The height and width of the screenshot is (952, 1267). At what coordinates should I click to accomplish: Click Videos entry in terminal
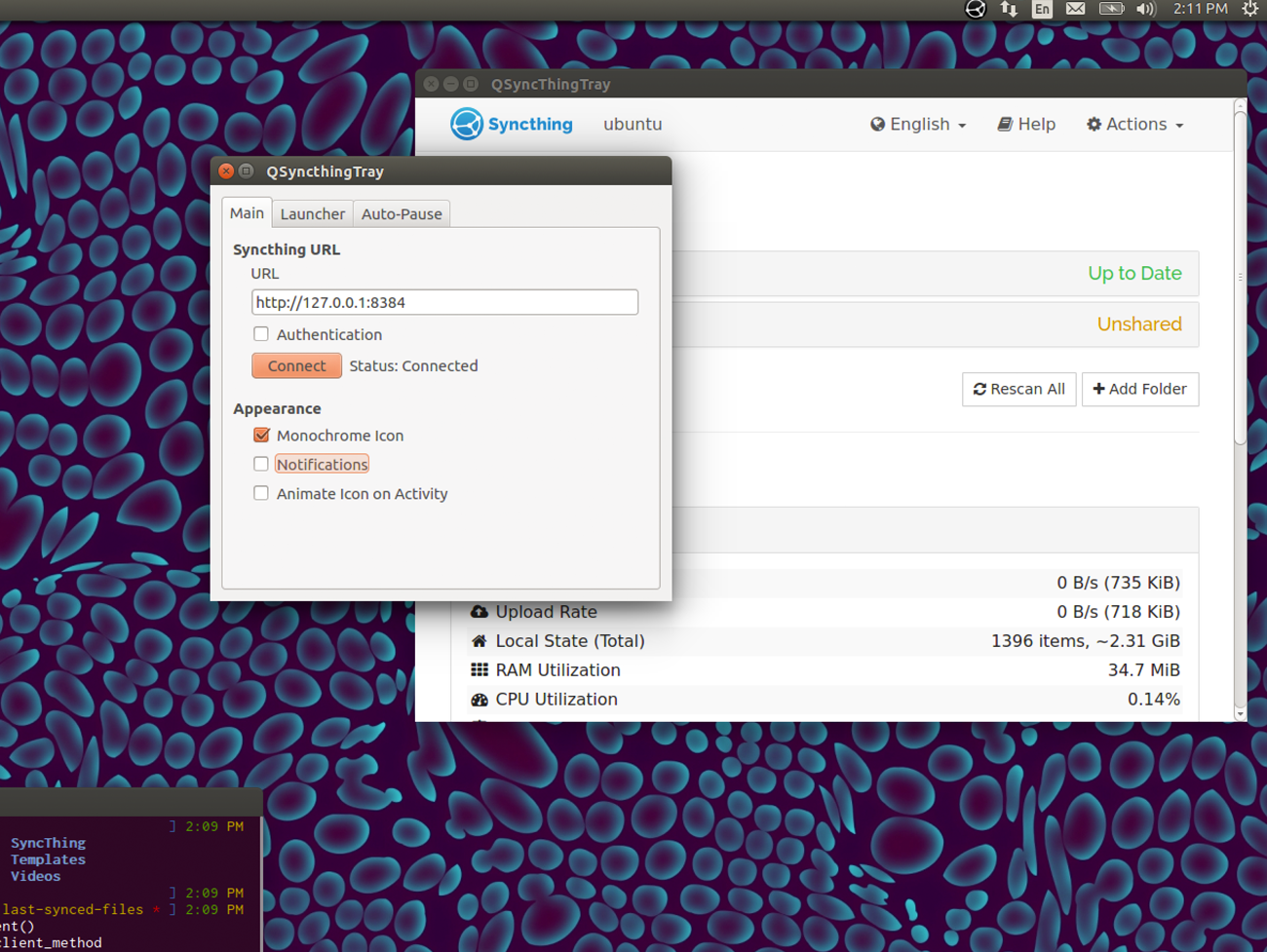tap(35, 876)
